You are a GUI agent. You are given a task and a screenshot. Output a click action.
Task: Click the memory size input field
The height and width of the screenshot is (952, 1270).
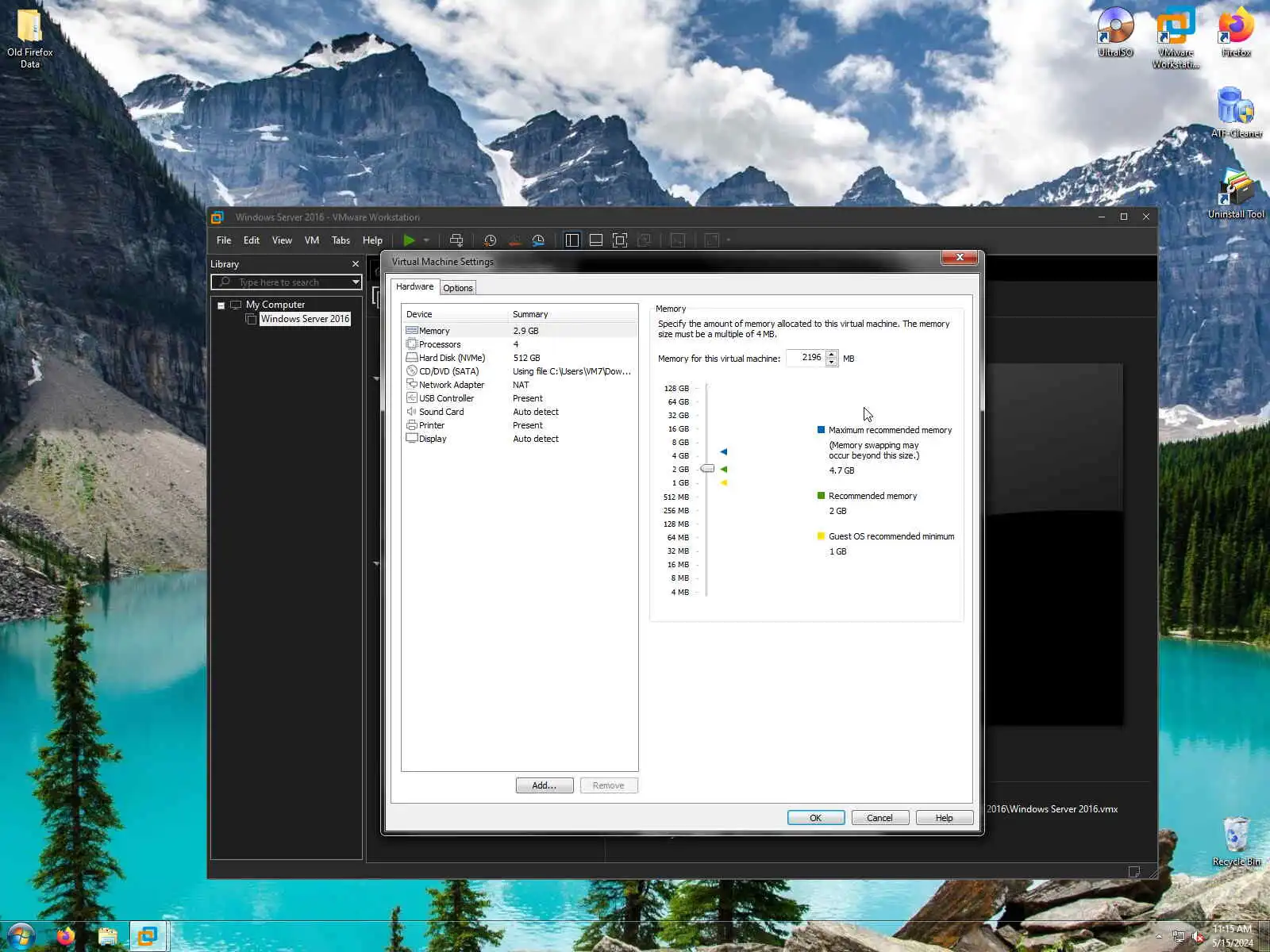[805, 358]
